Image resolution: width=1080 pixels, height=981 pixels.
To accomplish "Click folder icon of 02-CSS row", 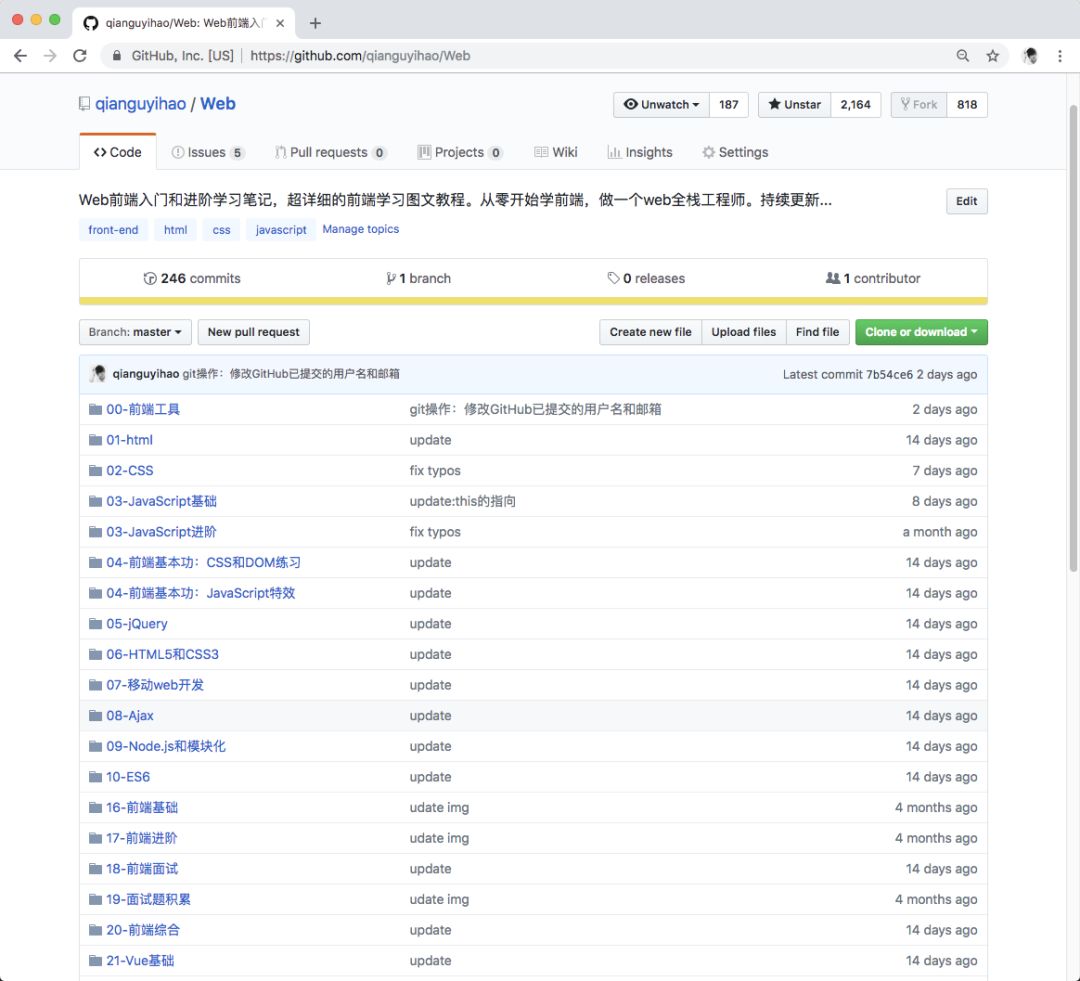I will [95, 471].
